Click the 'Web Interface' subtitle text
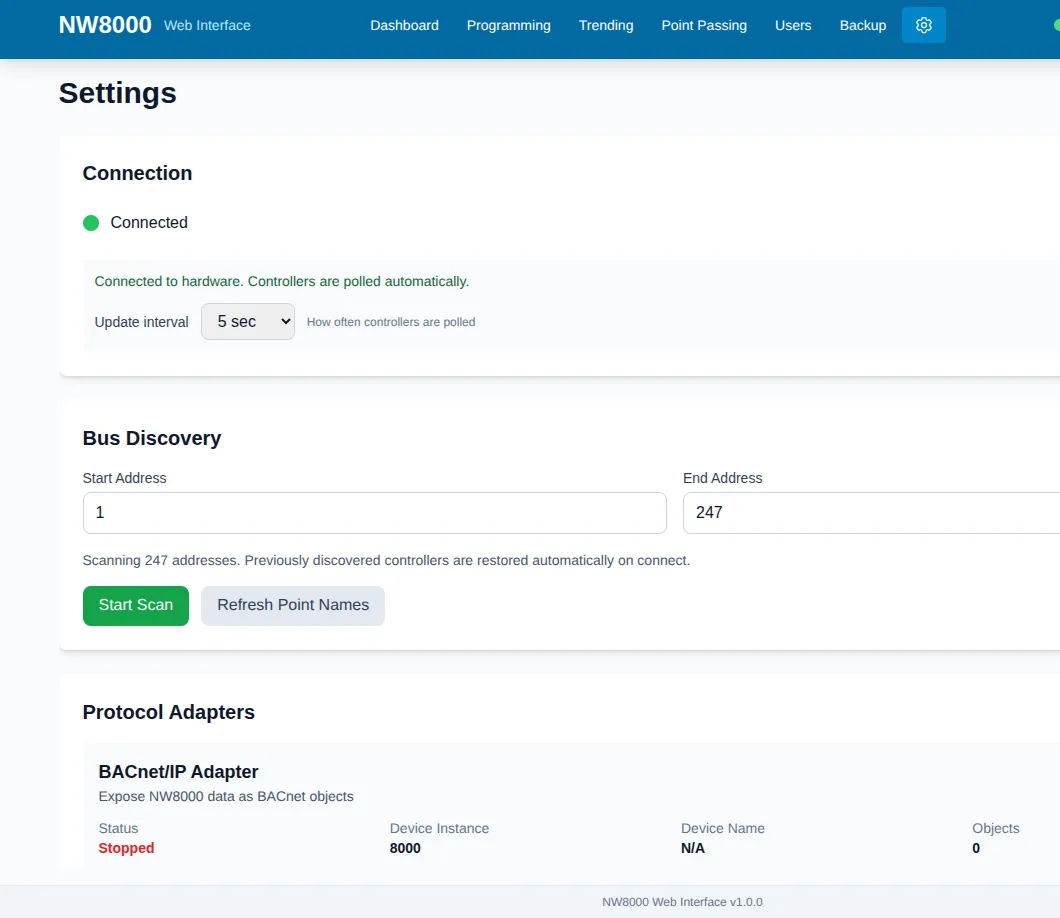This screenshot has width=1060, height=918. click(207, 26)
